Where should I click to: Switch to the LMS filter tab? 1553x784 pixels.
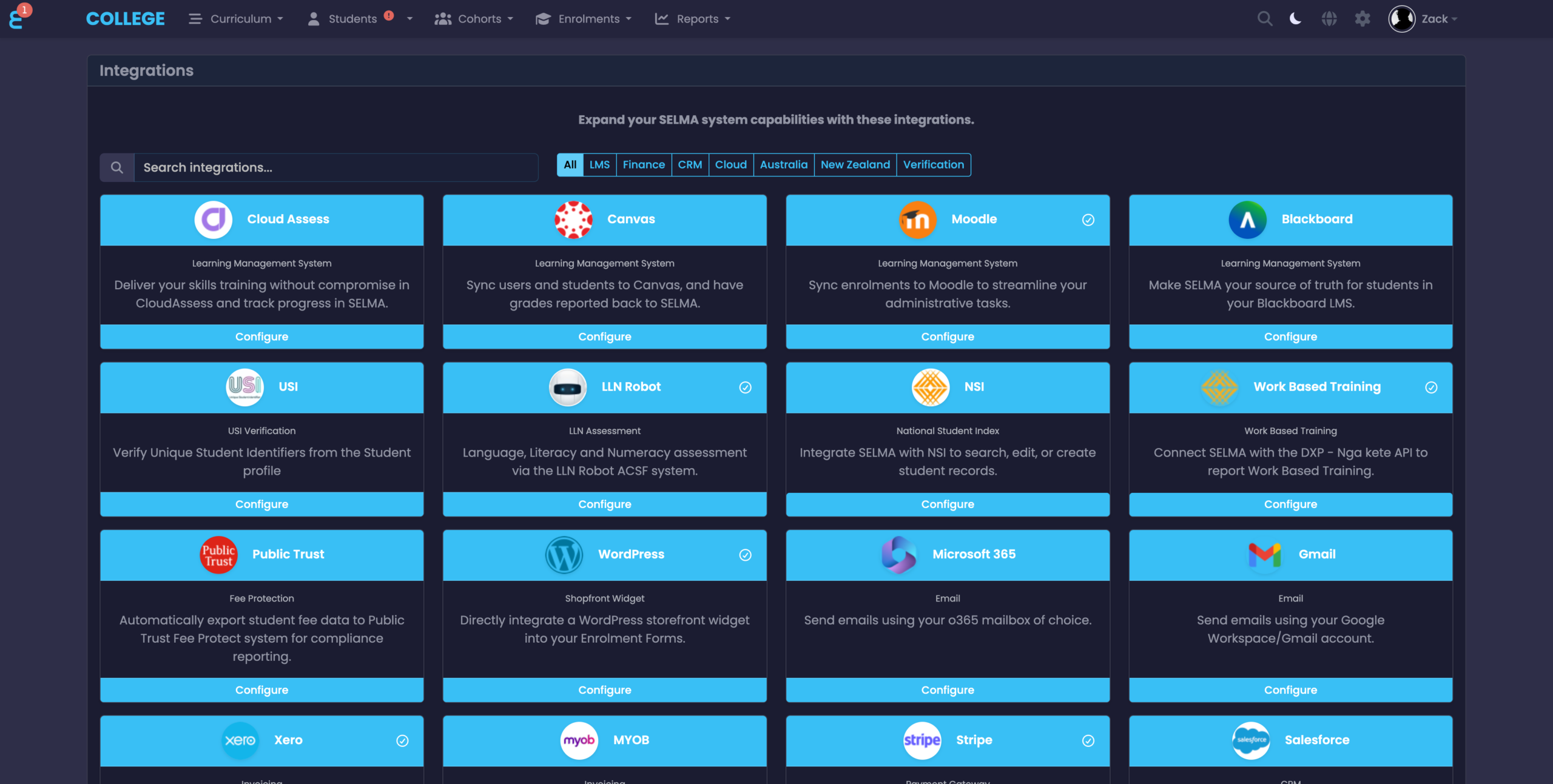(599, 164)
